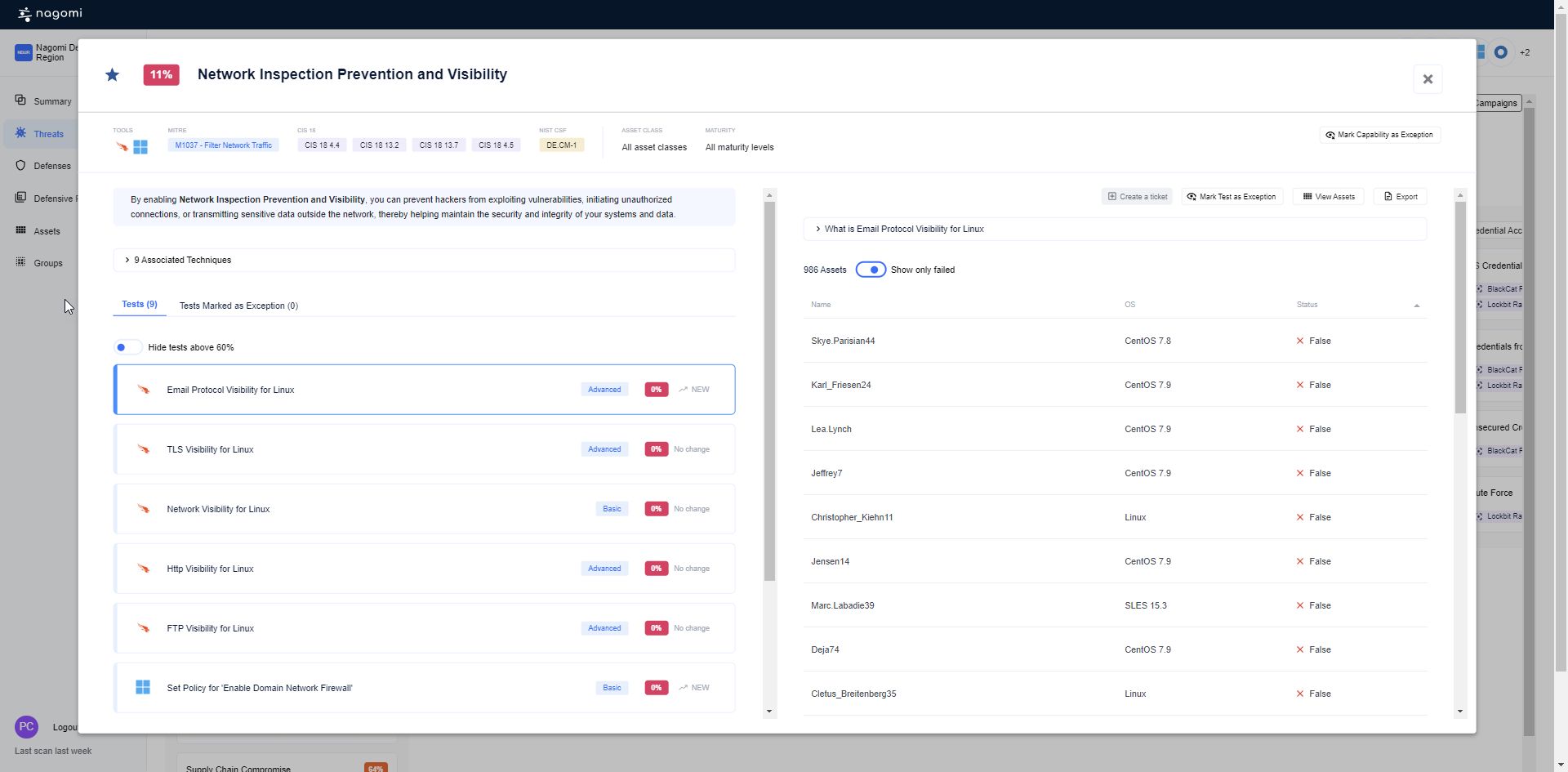Click the 11% score badge

click(x=161, y=75)
